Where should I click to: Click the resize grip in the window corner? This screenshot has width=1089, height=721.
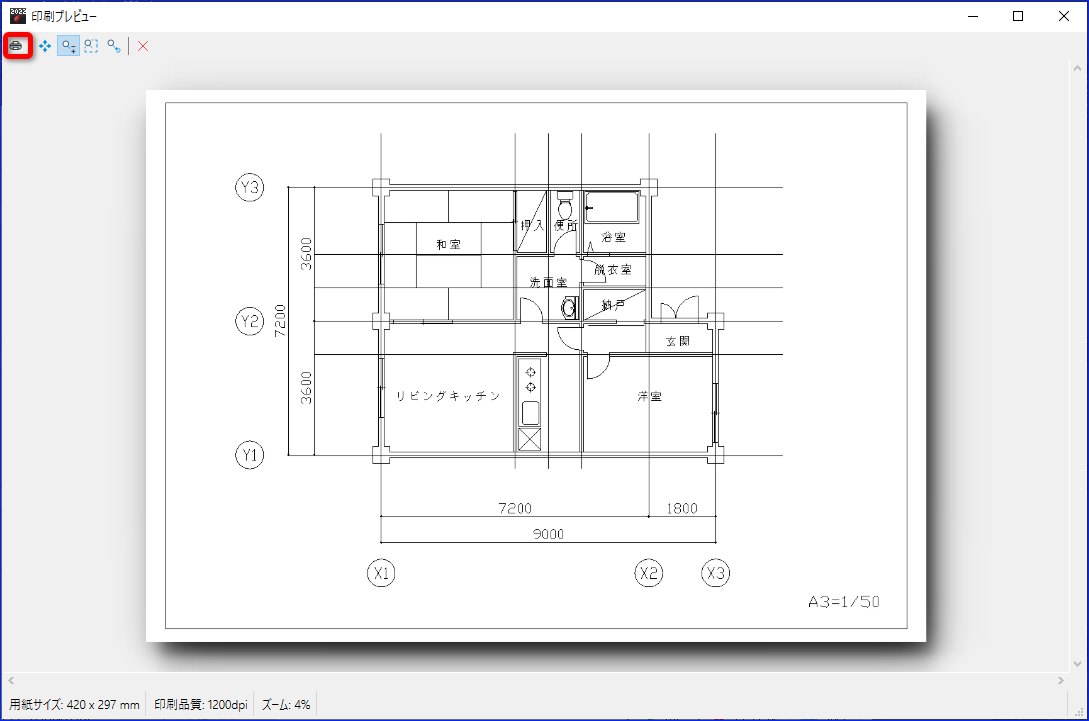(1079, 711)
